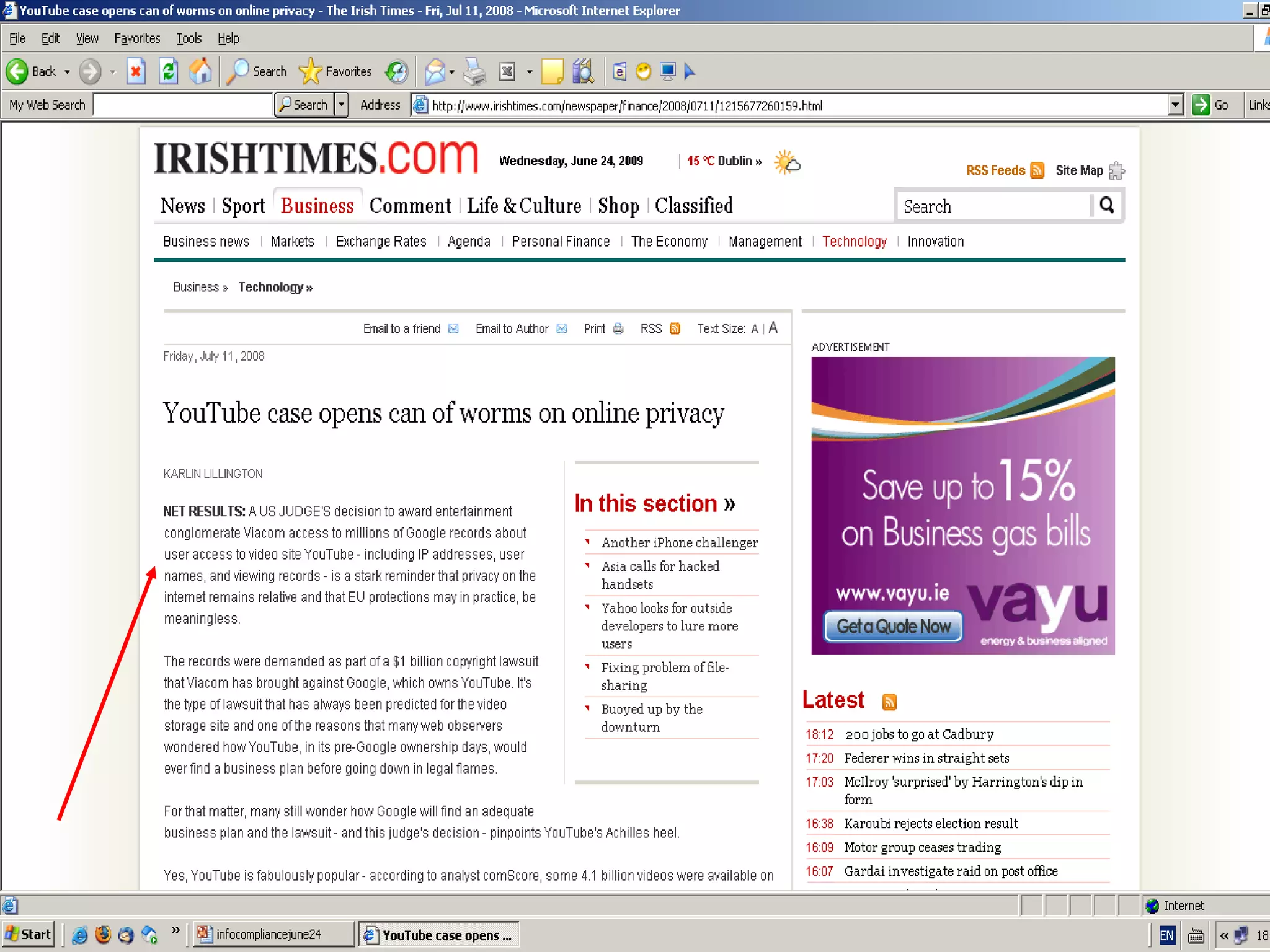Click the Mail envelope toolbar icon

pyautogui.click(x=435, y=72)
